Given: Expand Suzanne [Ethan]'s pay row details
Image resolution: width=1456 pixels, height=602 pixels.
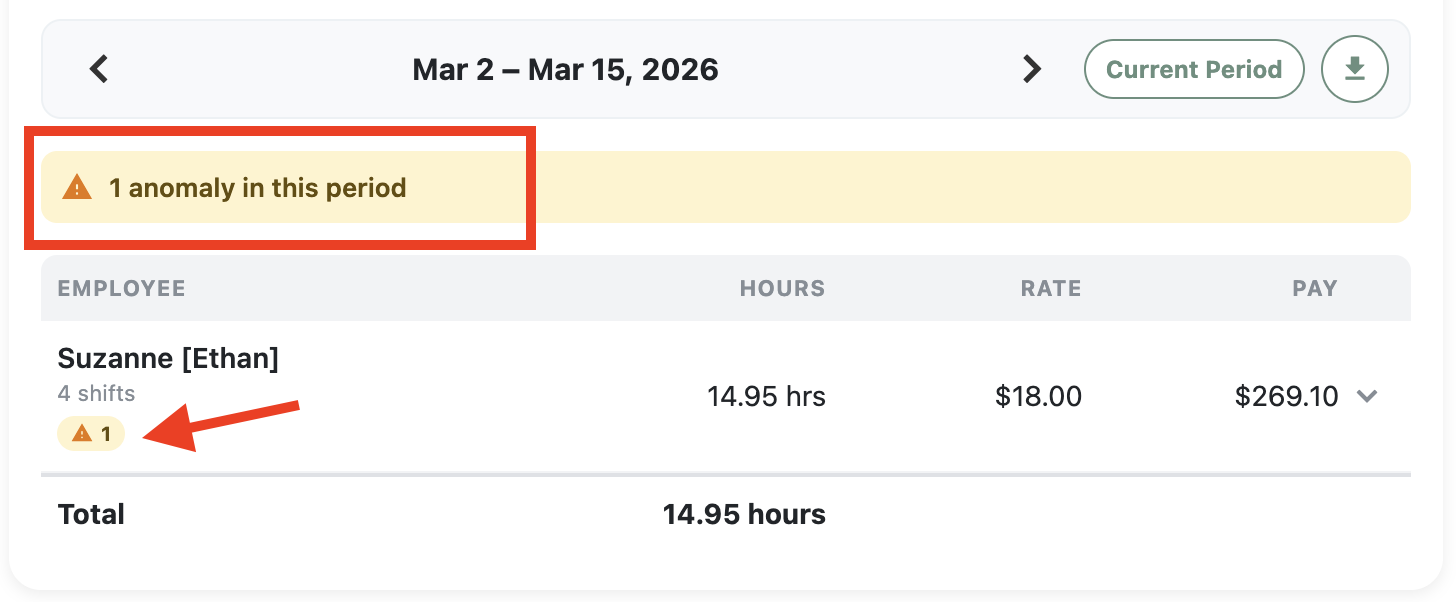Looking at the screenshot, I should click(x=1367, y=397).
